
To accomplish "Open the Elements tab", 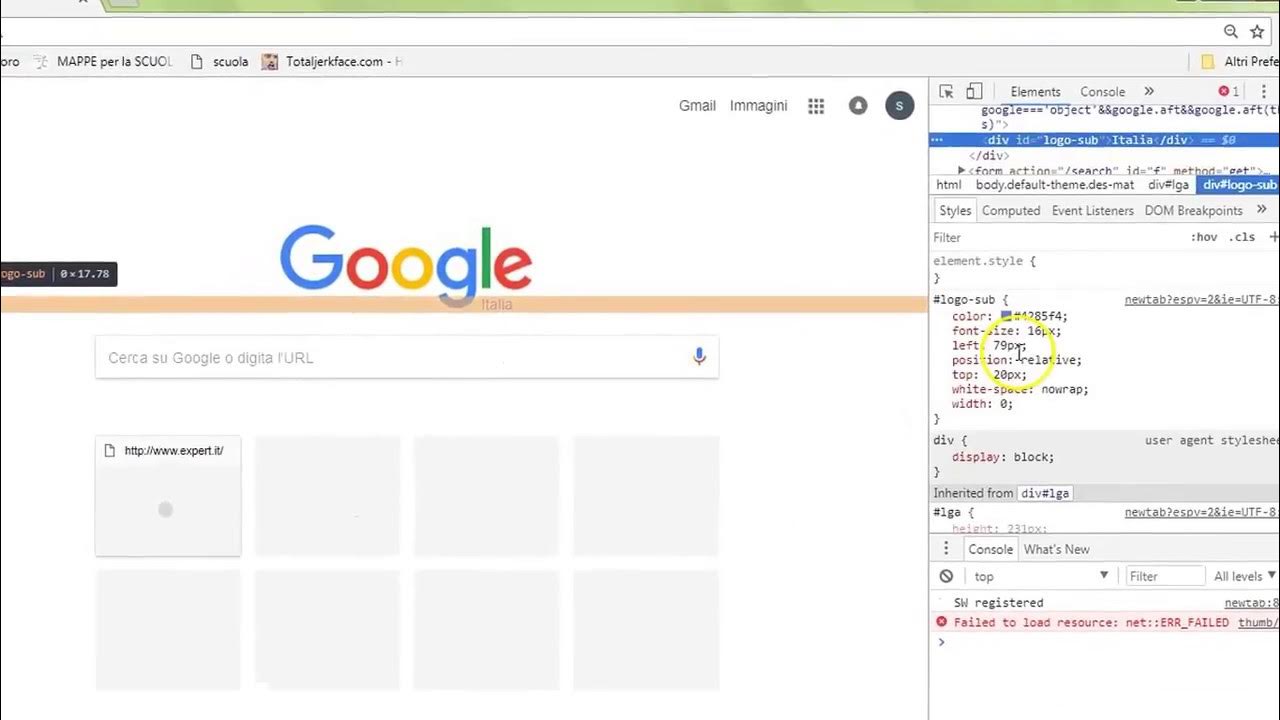I will tap(1035, 92).
